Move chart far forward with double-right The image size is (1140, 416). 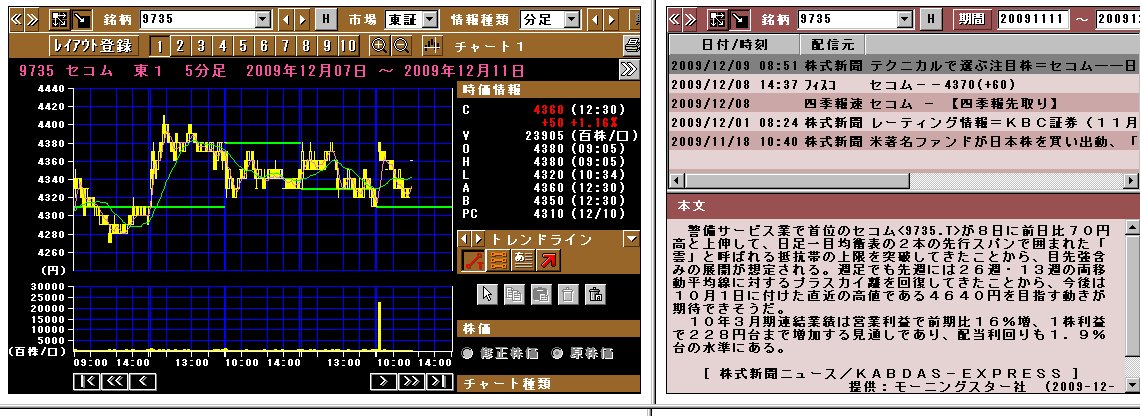pos(411,381)
